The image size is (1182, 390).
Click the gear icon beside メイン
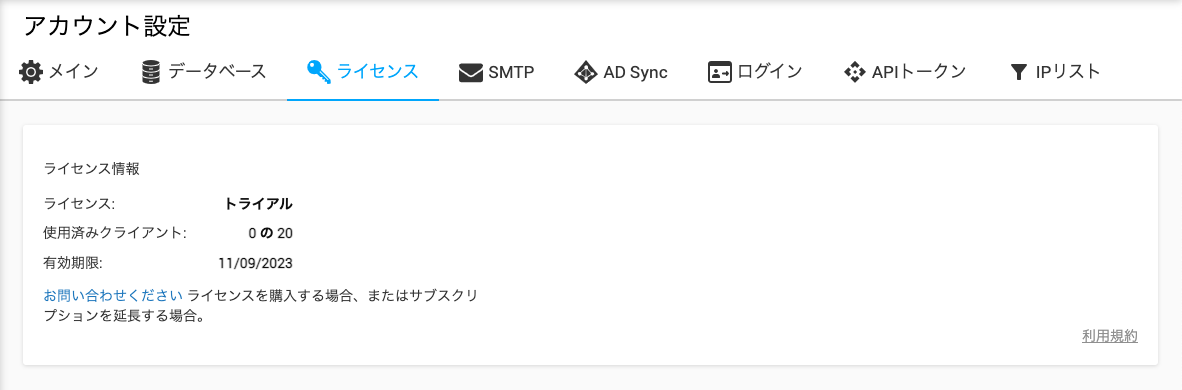31,72
